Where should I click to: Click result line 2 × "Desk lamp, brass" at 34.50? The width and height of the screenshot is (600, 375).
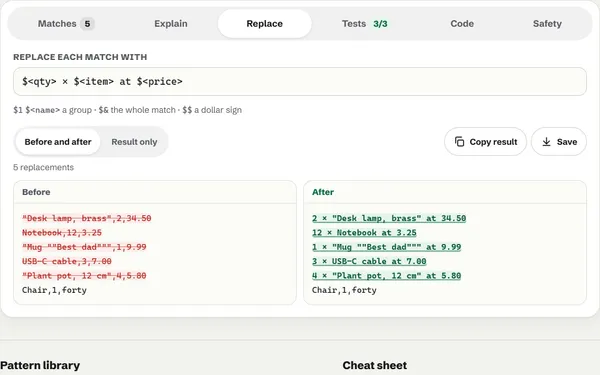pos(389,218)
